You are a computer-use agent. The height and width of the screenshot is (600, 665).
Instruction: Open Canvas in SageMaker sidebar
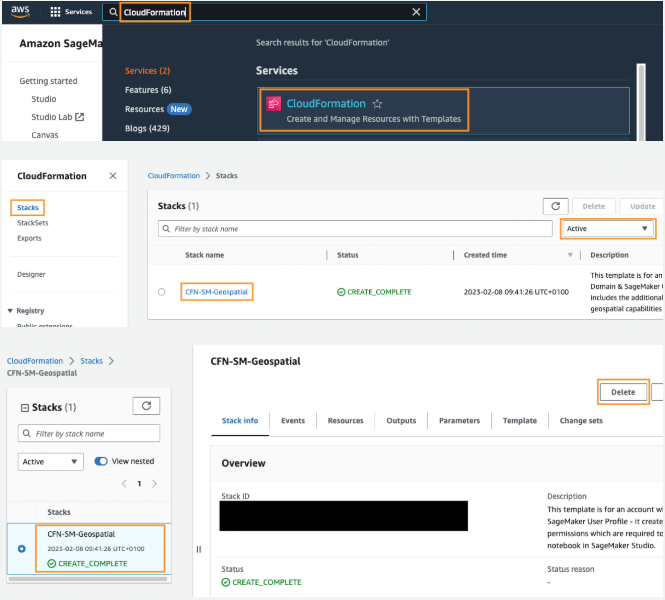tap(45, 135)
